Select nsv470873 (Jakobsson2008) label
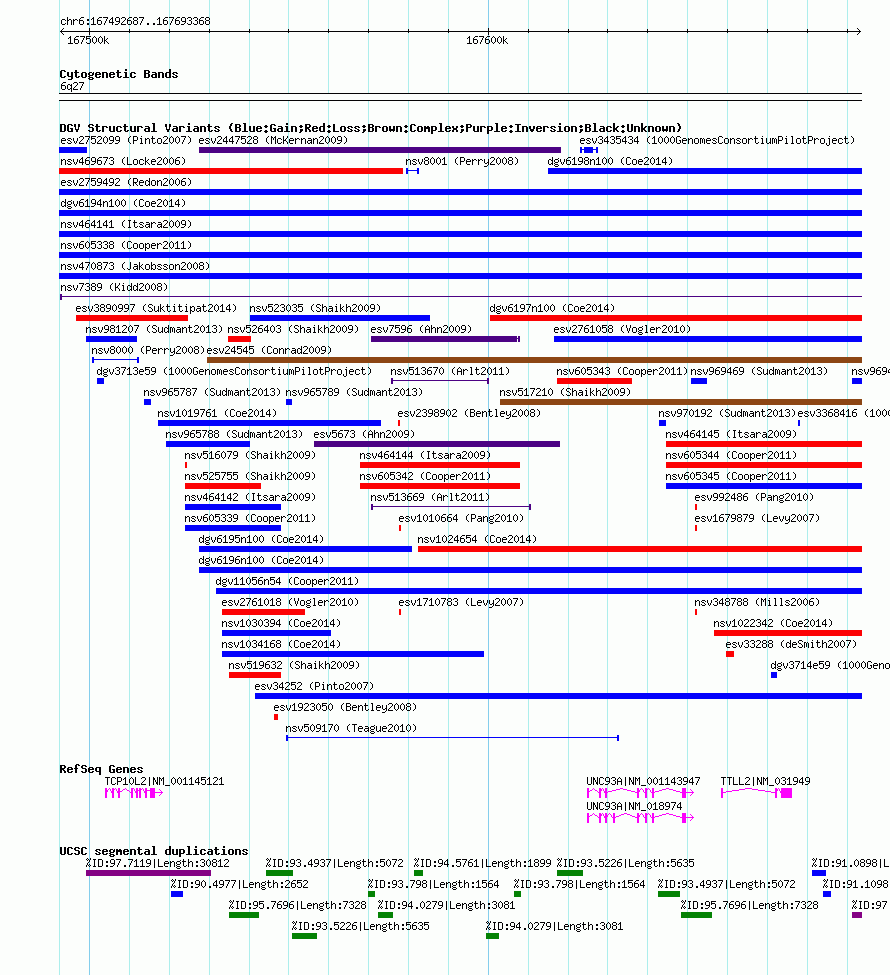This screenshot has width=890, height=975. pyautogui.click(x=135, y=267)
